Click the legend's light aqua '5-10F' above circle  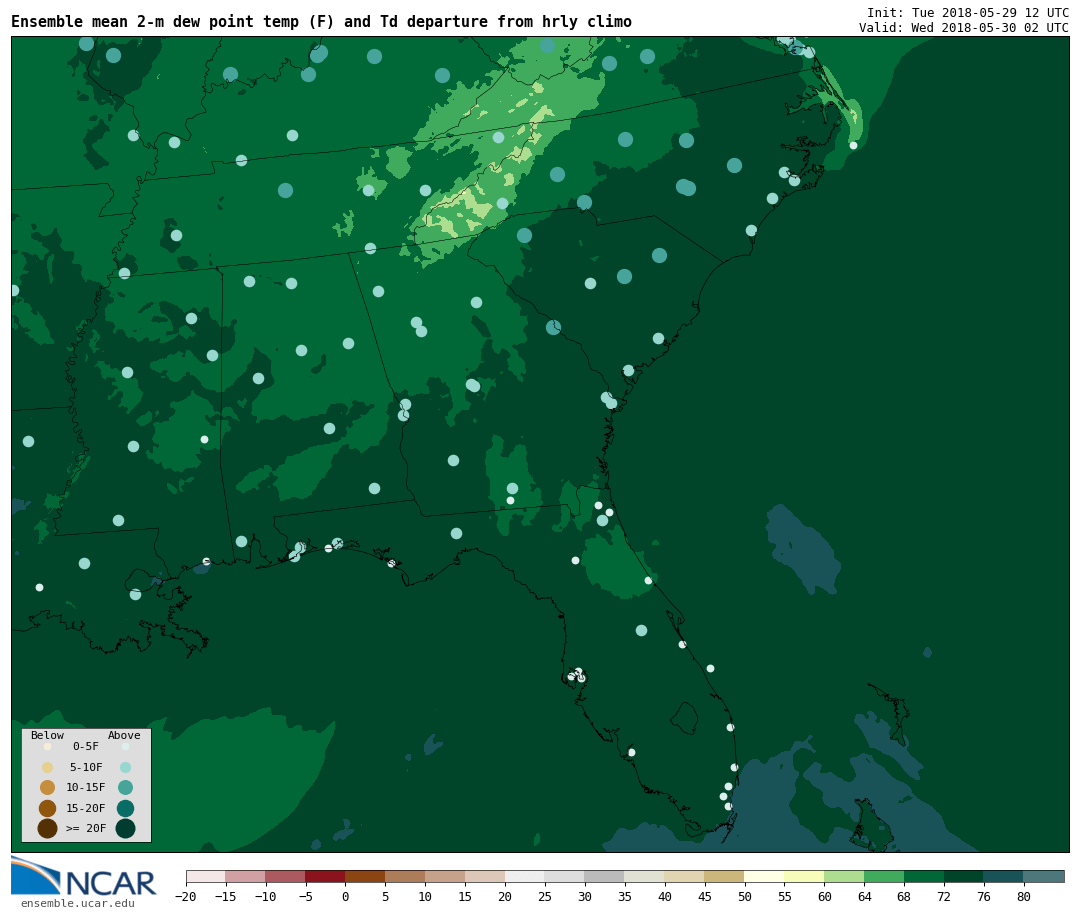125,768
